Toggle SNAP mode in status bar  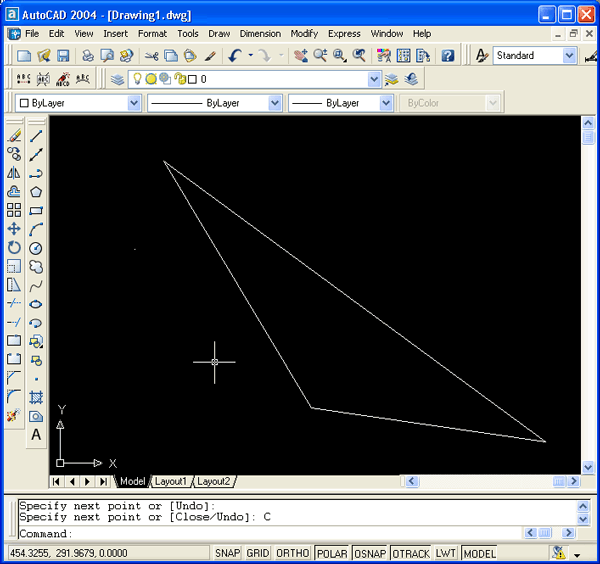pyautogui.click(x=228, y=553)
